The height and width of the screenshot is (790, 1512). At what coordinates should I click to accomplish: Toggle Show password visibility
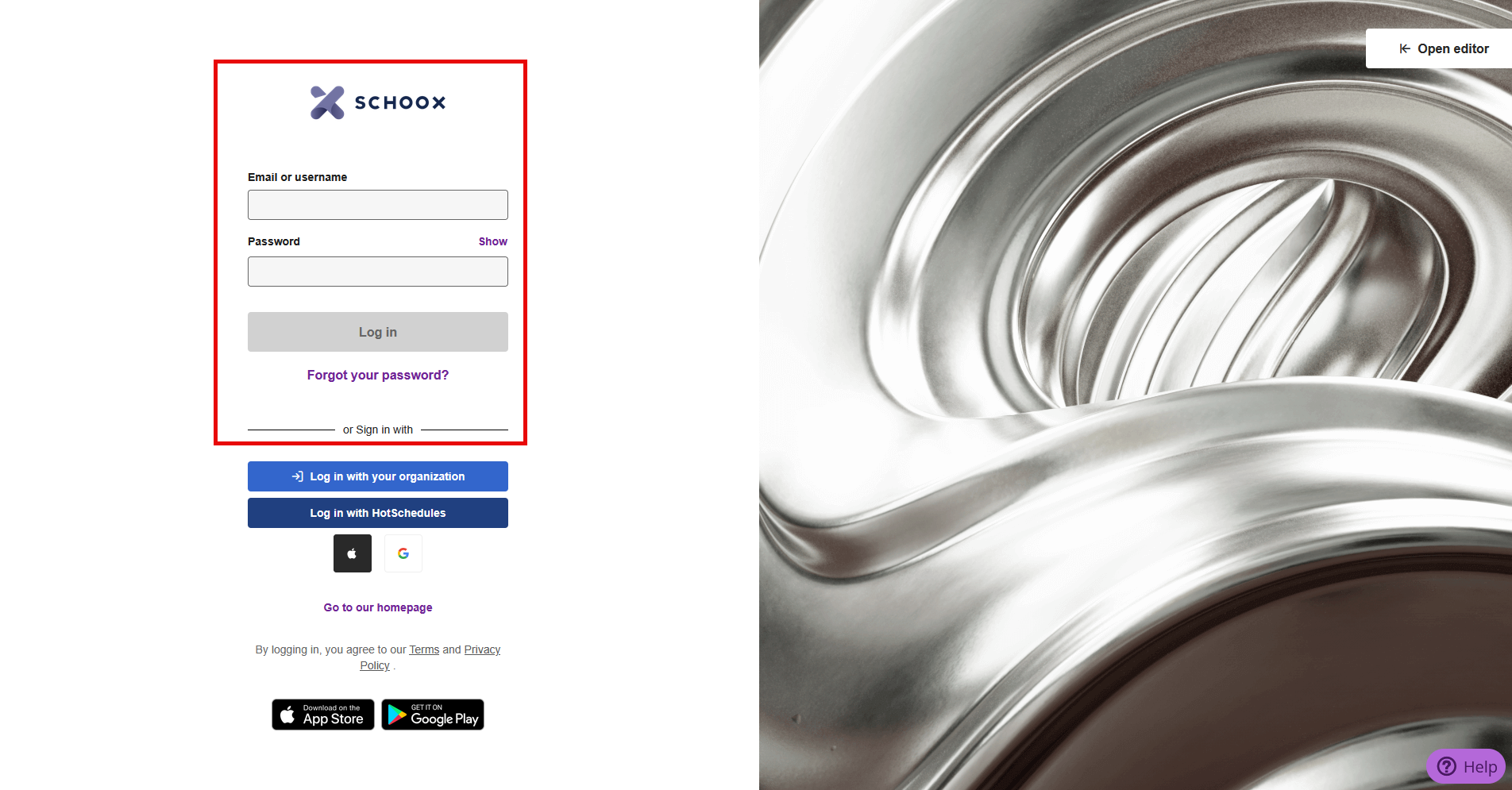coord(492,241)
